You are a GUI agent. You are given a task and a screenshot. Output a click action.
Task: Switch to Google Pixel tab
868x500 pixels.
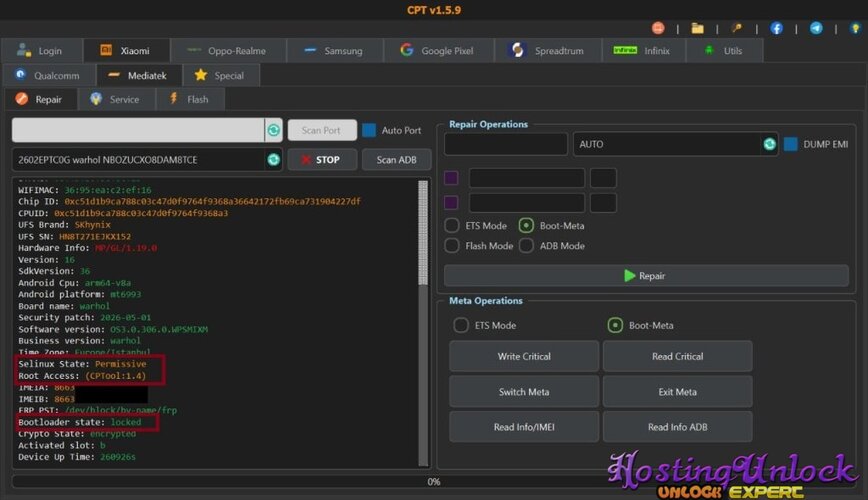point(438,50)
